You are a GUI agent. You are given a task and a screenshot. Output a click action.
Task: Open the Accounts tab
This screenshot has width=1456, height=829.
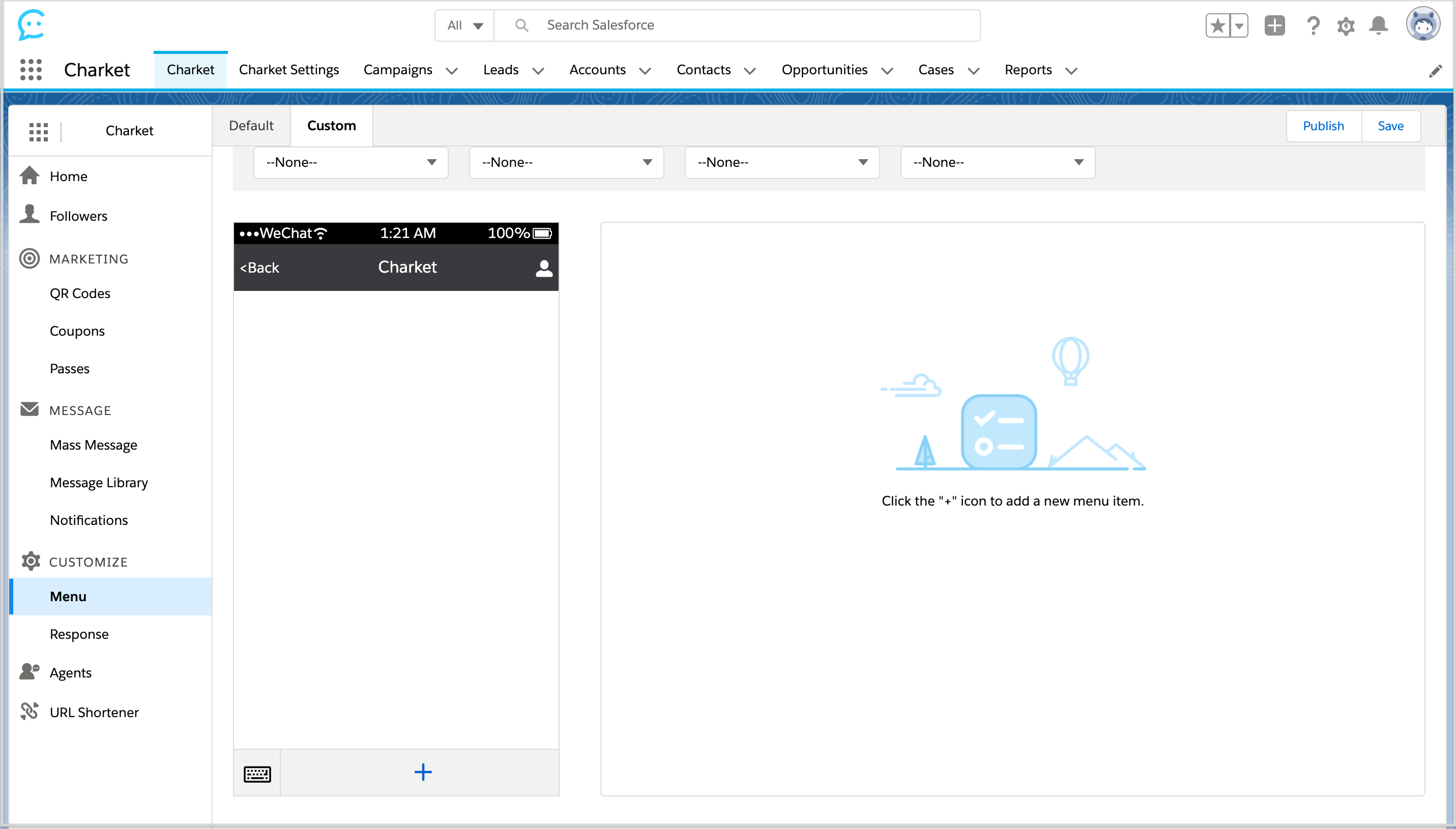pos(597,70)
